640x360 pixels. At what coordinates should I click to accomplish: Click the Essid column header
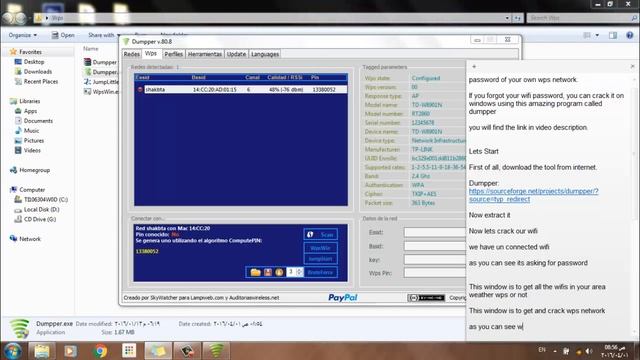click(x=142, y=77)
